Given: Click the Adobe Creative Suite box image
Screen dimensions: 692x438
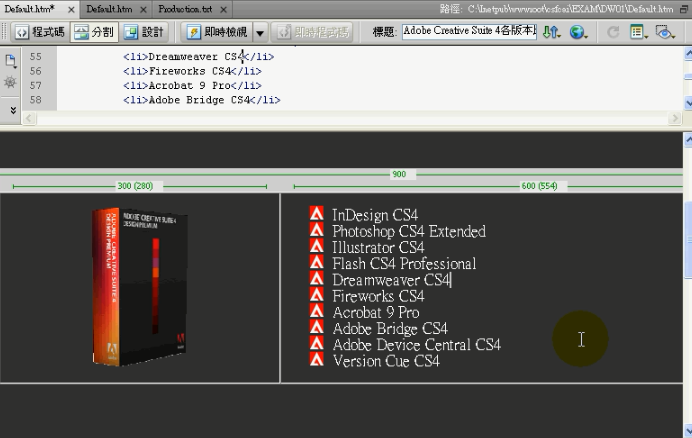Looking at the screenshot, I should (x=139, y=287).
